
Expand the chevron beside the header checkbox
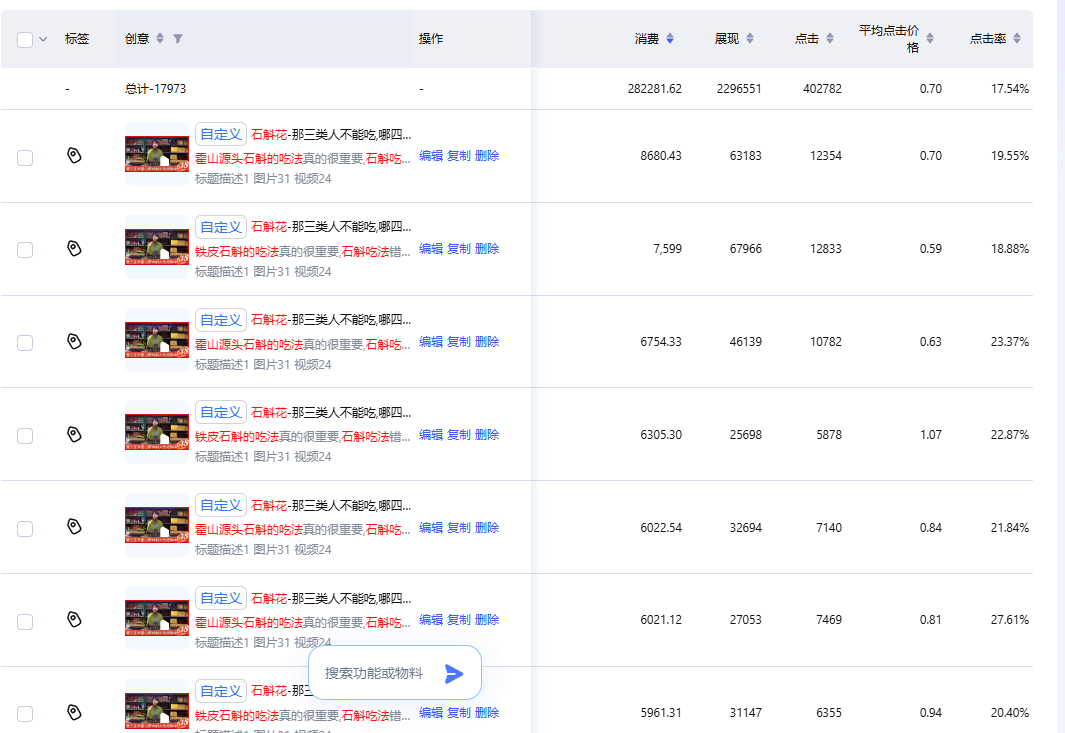pos(43,39)
